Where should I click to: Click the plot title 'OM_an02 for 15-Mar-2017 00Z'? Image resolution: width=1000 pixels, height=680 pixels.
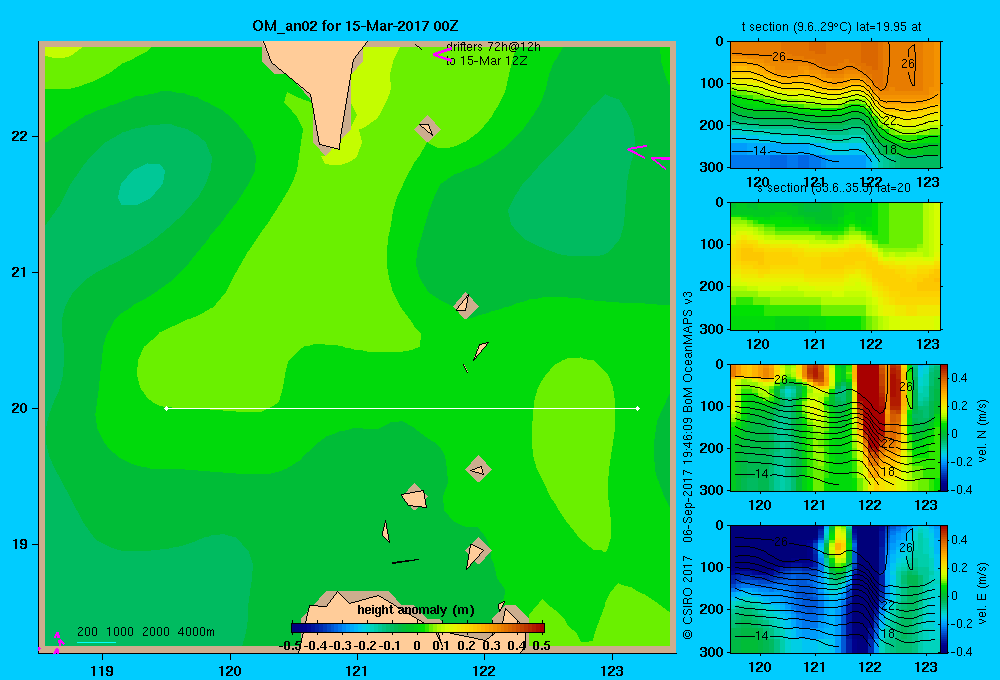coord(355,26)
